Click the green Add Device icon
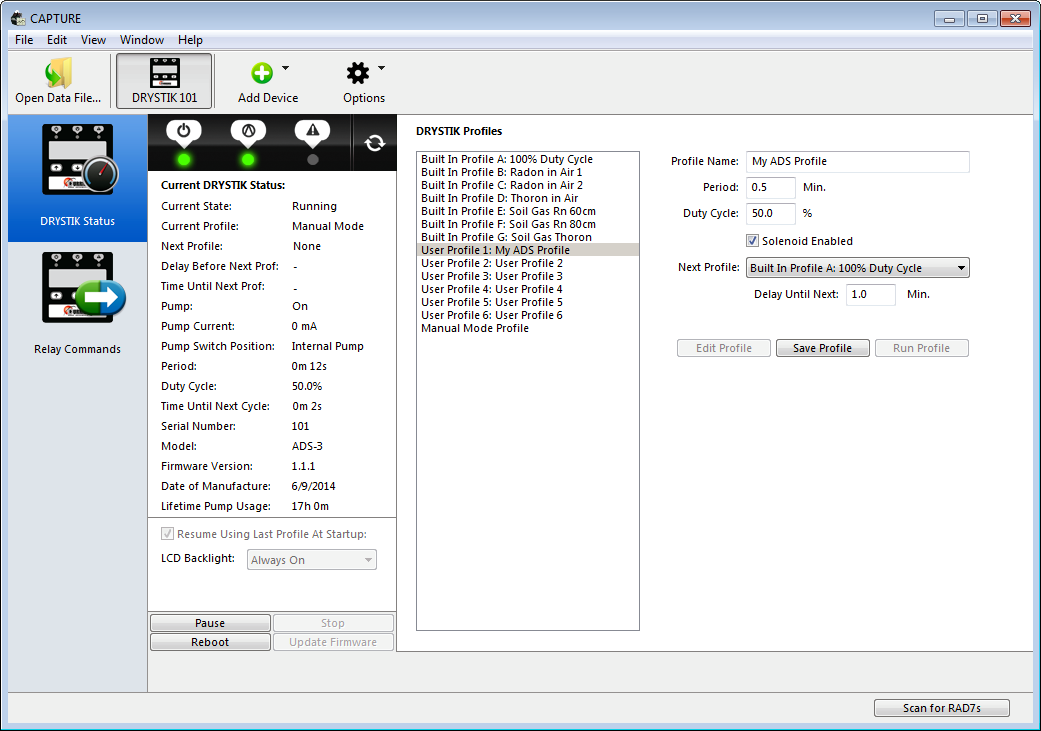 coord(262,73)
